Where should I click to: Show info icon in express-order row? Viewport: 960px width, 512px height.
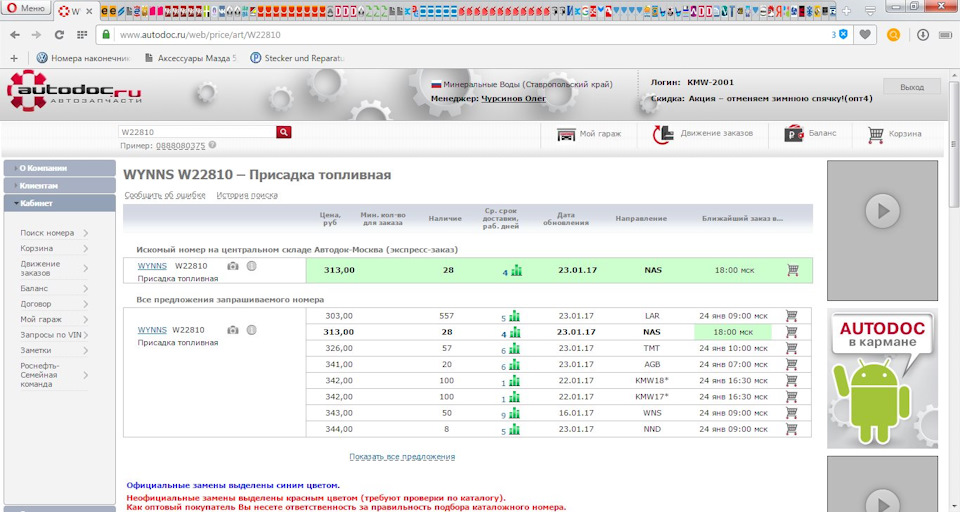(252, 266)
